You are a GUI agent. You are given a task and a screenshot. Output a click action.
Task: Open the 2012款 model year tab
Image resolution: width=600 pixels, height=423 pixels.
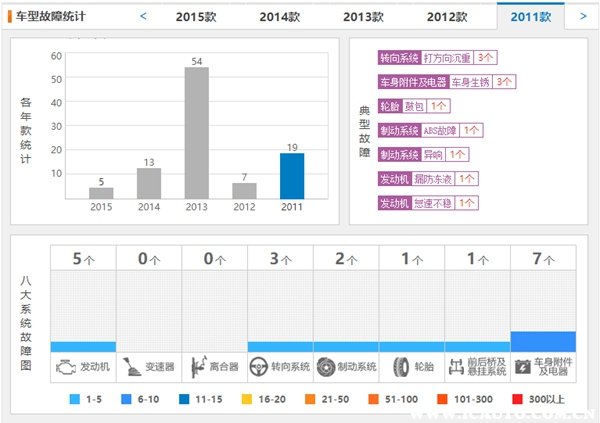point(447,16)
